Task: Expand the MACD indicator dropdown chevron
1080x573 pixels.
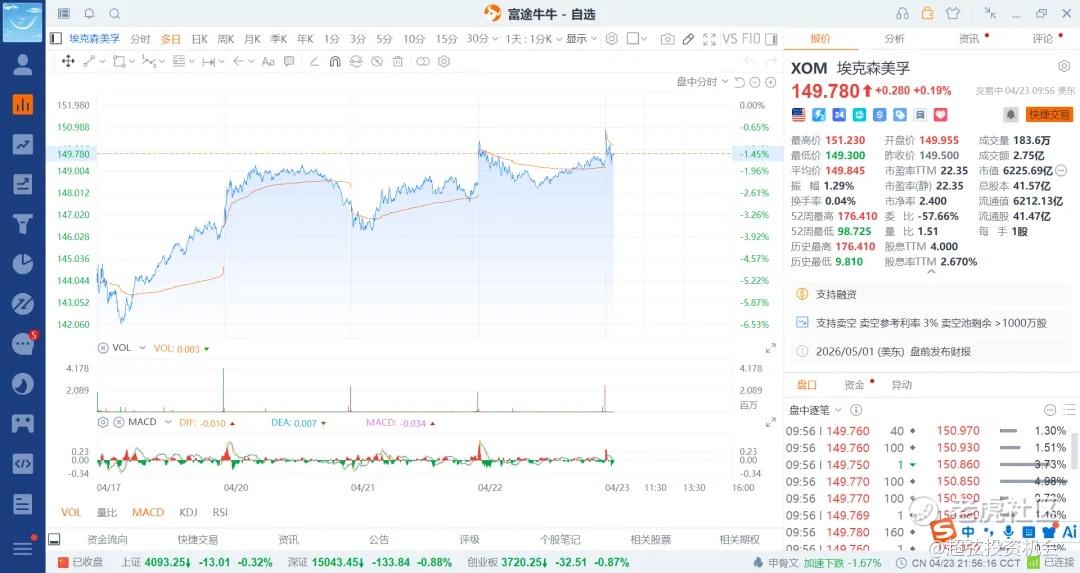Action: tap(167, 422)
